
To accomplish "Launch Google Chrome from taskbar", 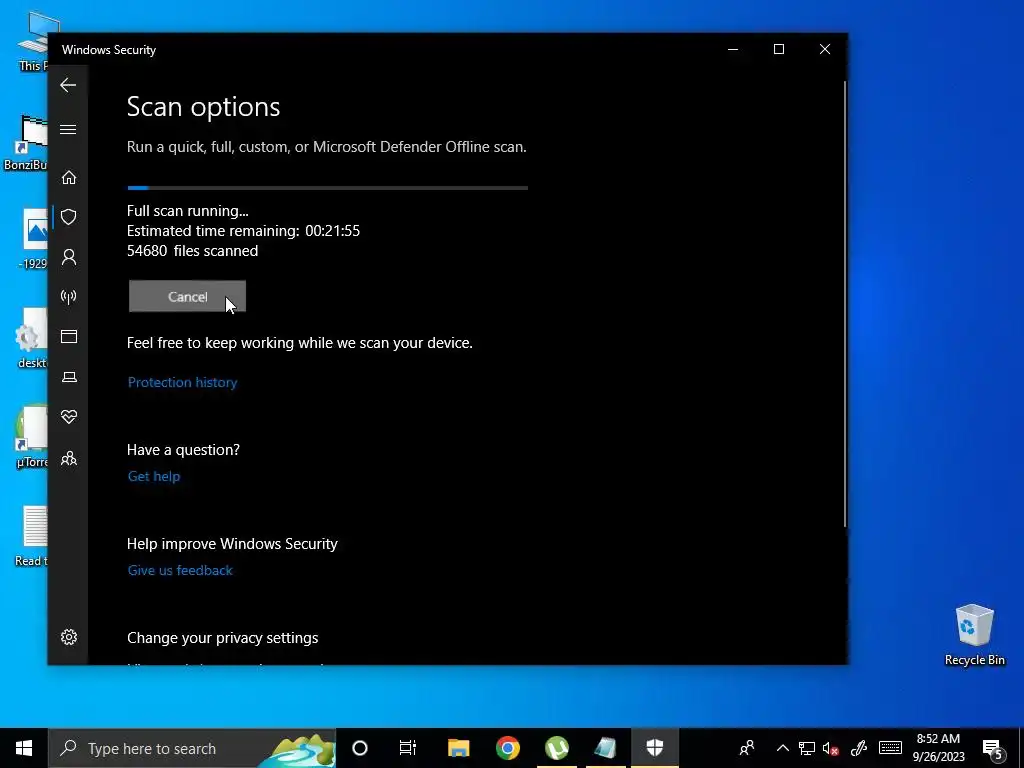I will point(507,748).
